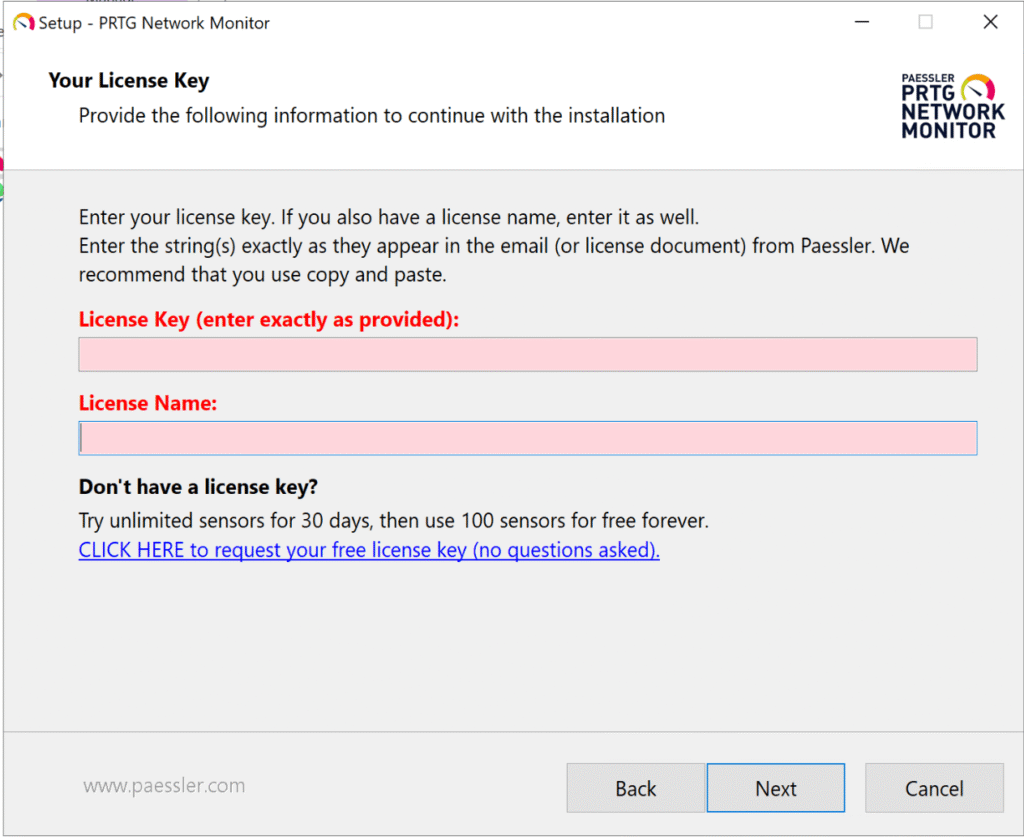Open the free license key request link
This screenshot has height=837, width=1024.
pyautogui.click(x=369, y=550)
